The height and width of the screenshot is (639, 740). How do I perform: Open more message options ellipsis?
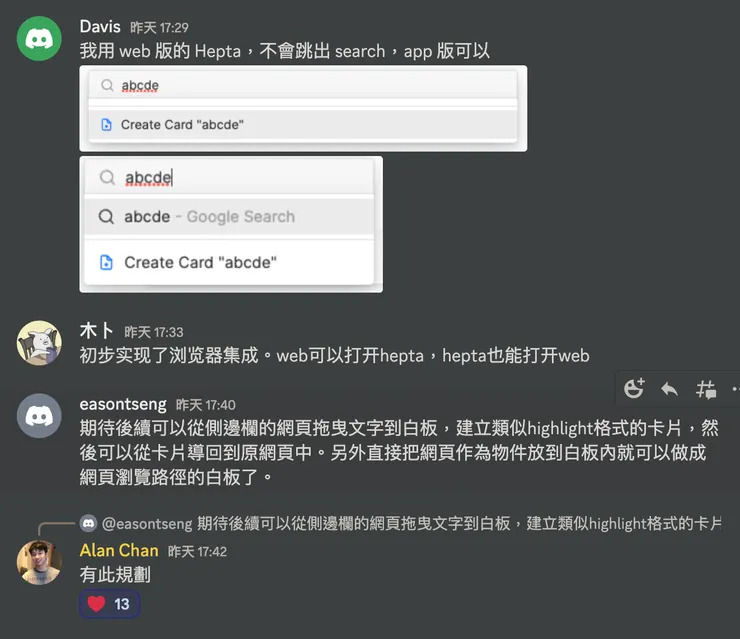(x=736, y=389)
